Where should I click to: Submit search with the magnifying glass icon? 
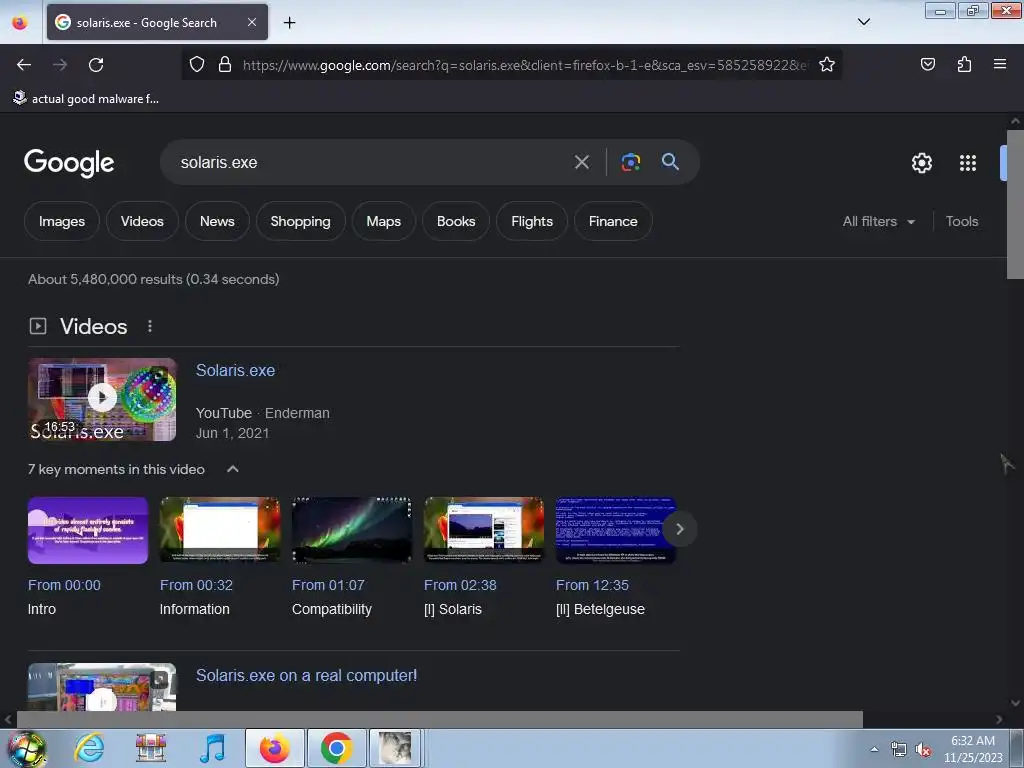[x=670, y=161]
